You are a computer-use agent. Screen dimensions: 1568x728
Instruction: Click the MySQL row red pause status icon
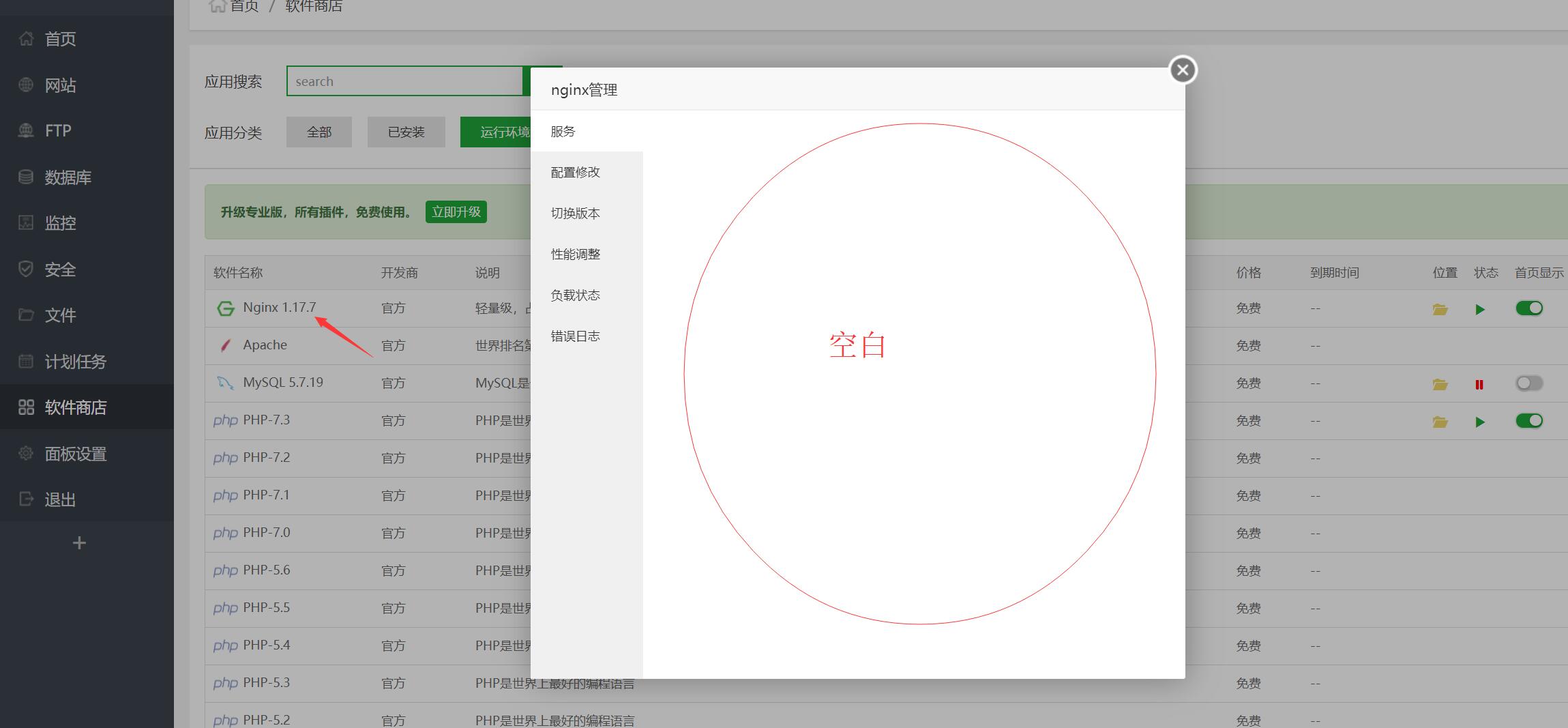(x=1479, y=384)
